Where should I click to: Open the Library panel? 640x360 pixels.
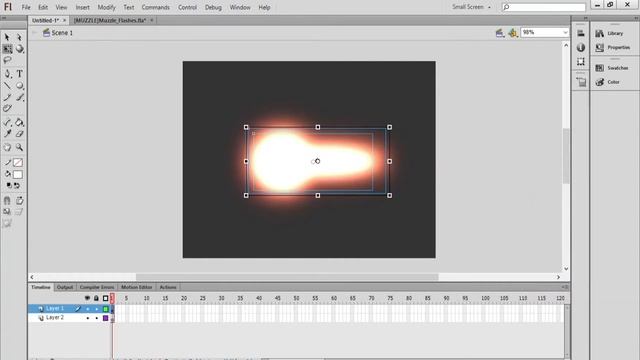615,33
